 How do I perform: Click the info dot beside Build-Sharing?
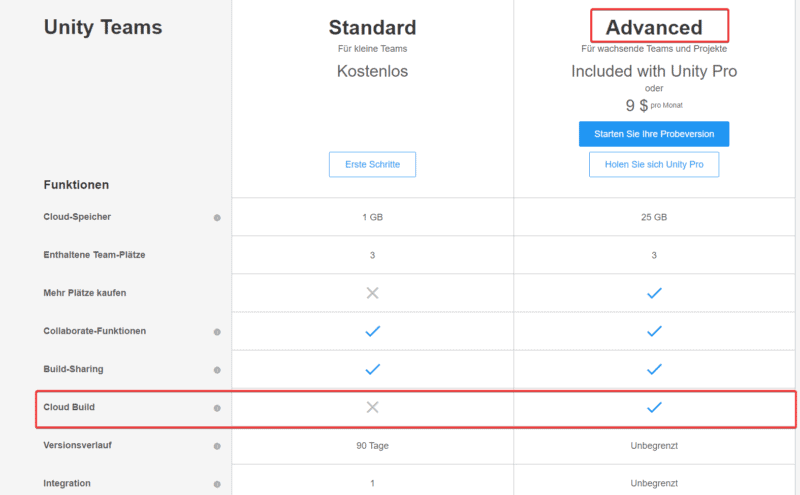(217, 369)
